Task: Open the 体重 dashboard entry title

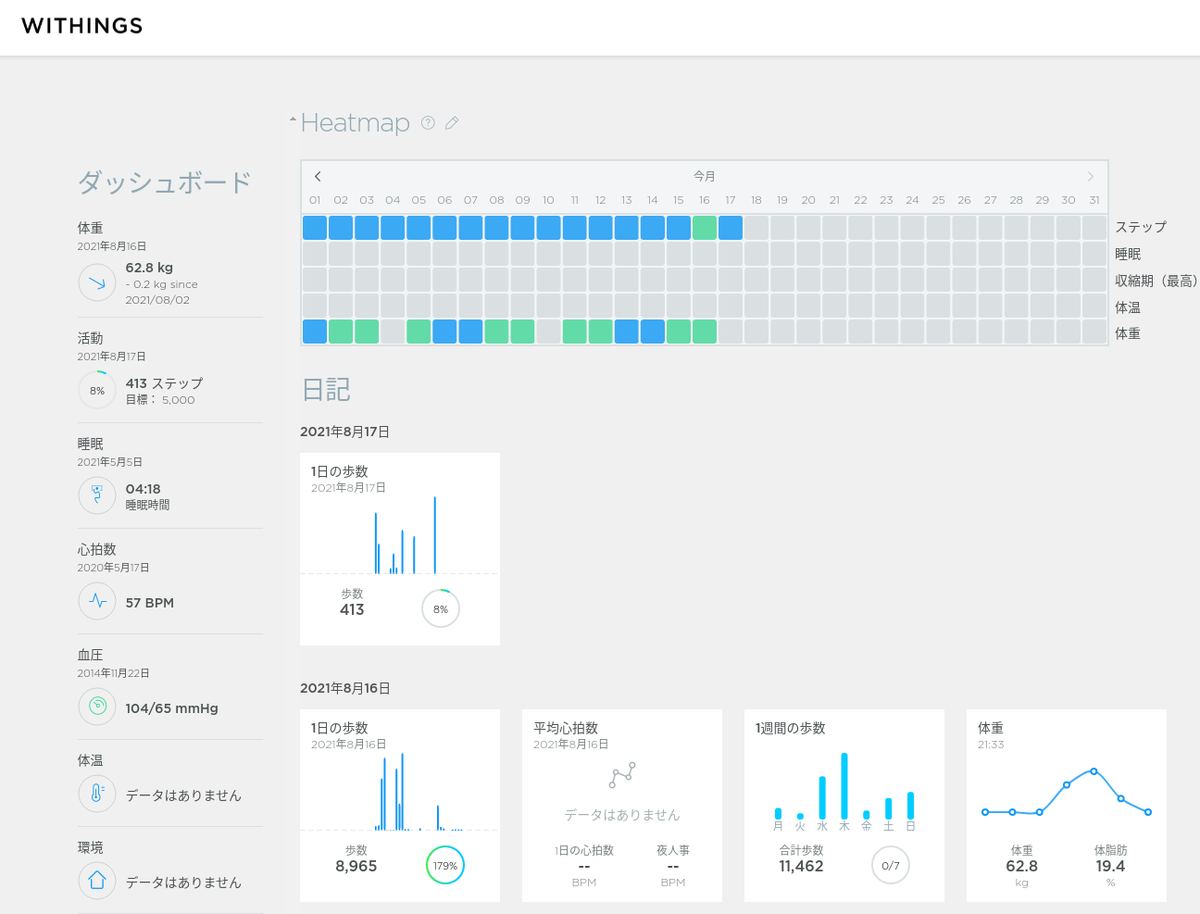Action: click(x=90, y=228)
